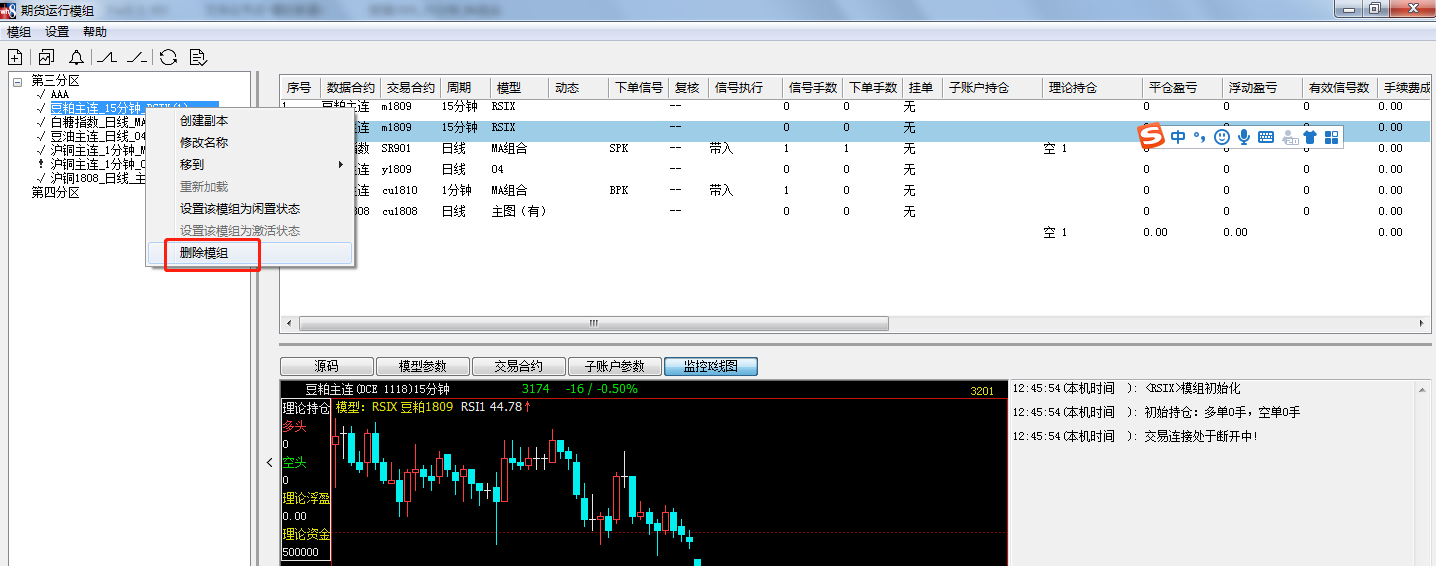The height and width of the screenshot is (566, 1436).
Task: Toggle Sogou 中 Chinese/English input mode
Action: 1178,137
